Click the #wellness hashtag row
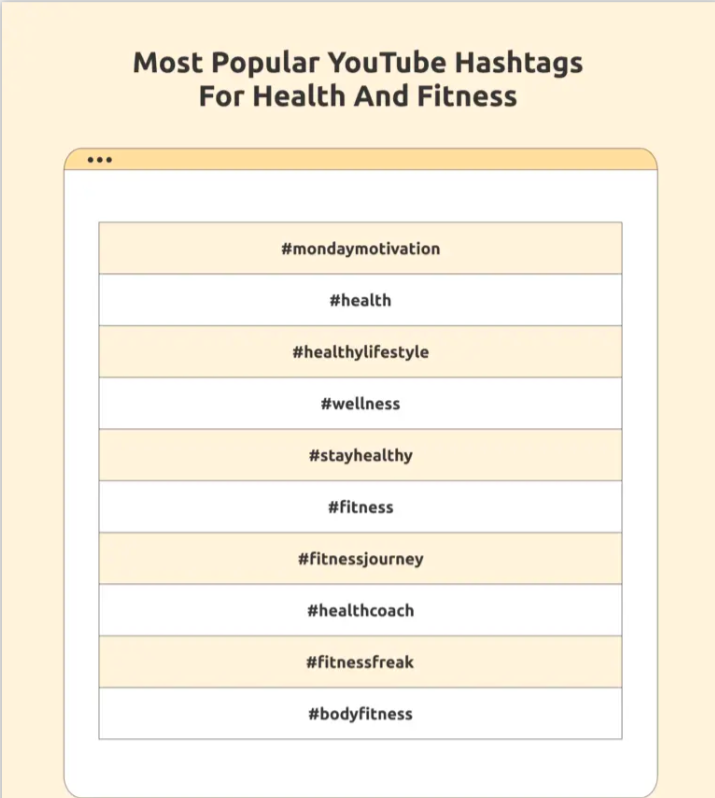The height and width of the screenshot is (798, 715). (x=360, y=404)
